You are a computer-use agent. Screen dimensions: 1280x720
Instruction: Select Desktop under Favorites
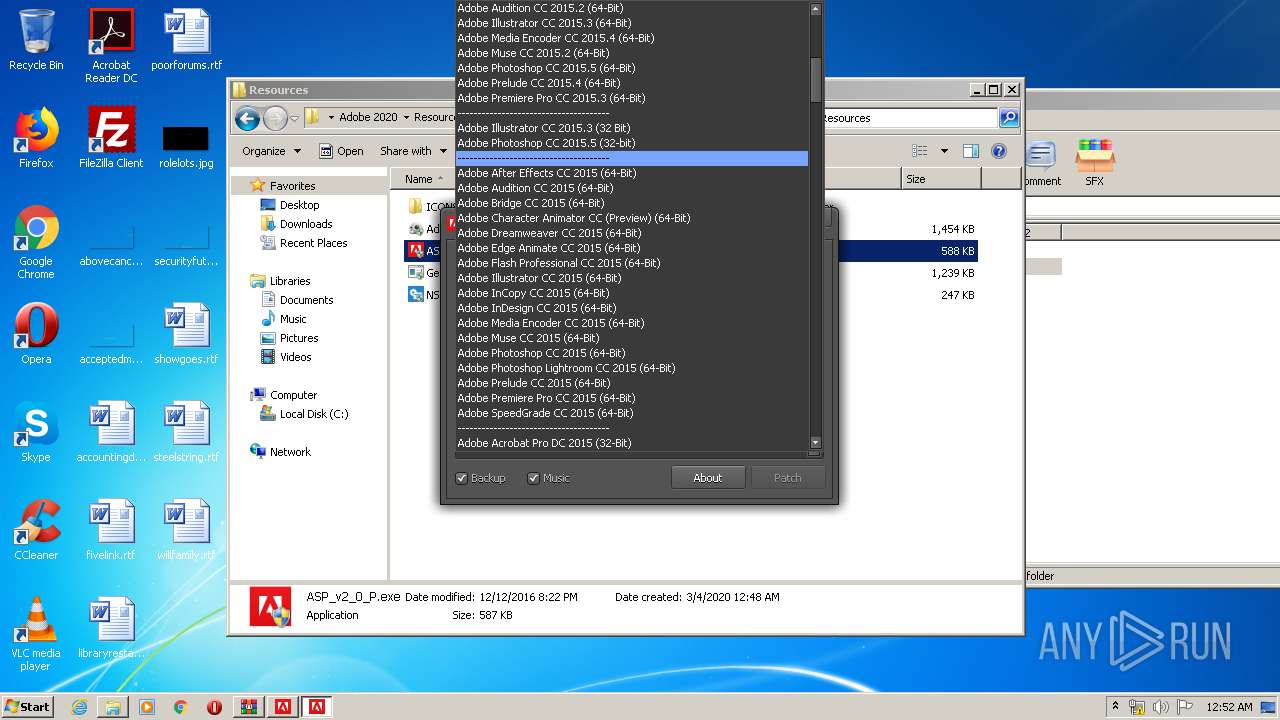tap(299, 205)
